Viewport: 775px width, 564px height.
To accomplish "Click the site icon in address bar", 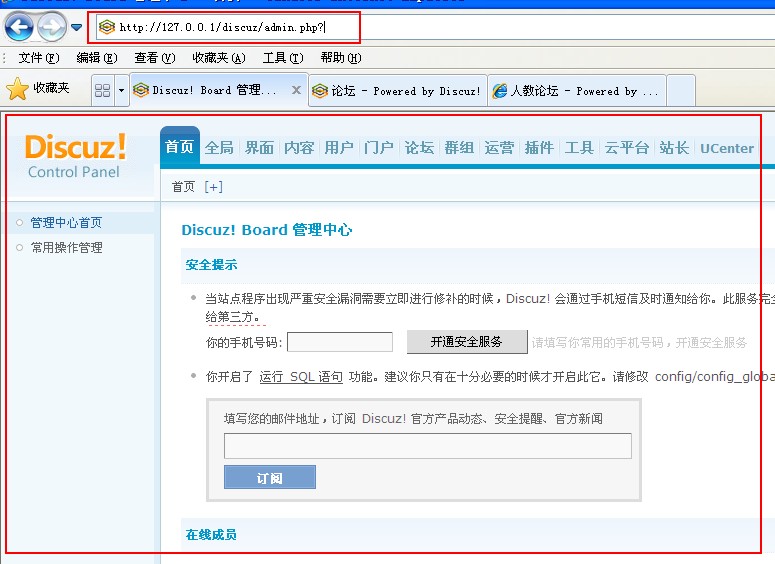I will pos(106,27).
